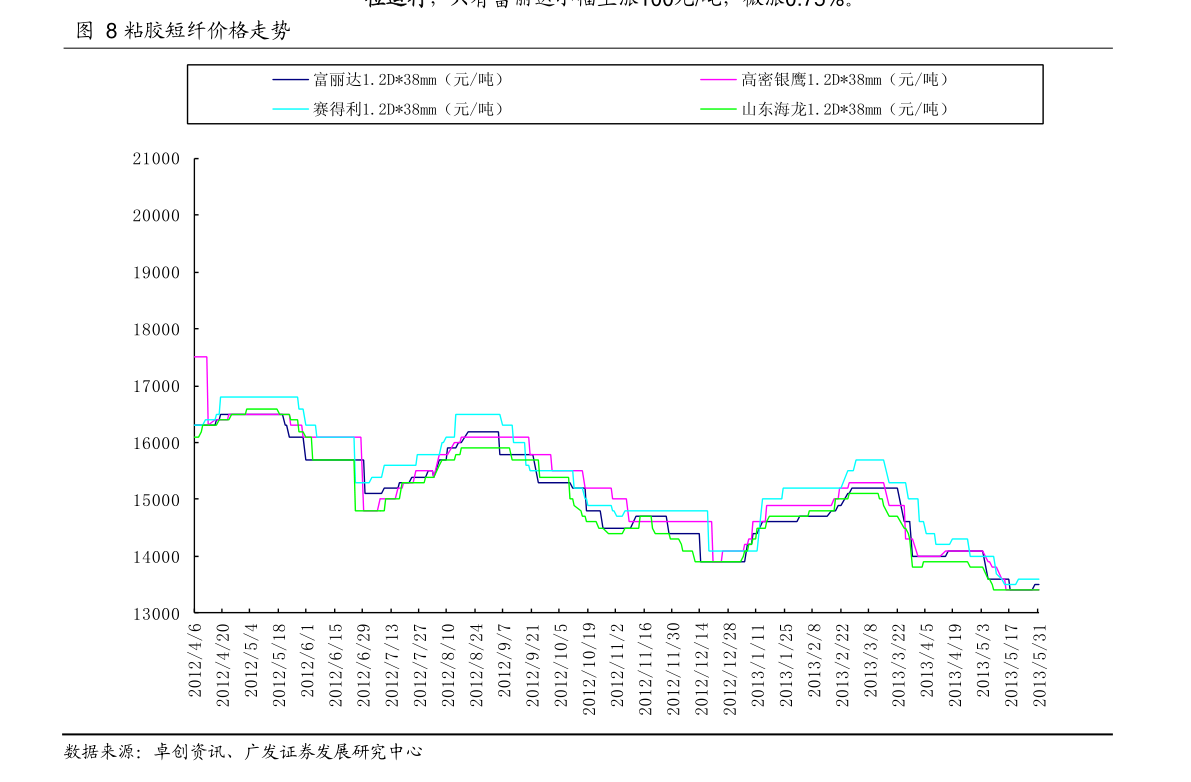Click the green line's low flat after first drop
The width and height of the screenshot is (1191, 782).
(368, 511)
